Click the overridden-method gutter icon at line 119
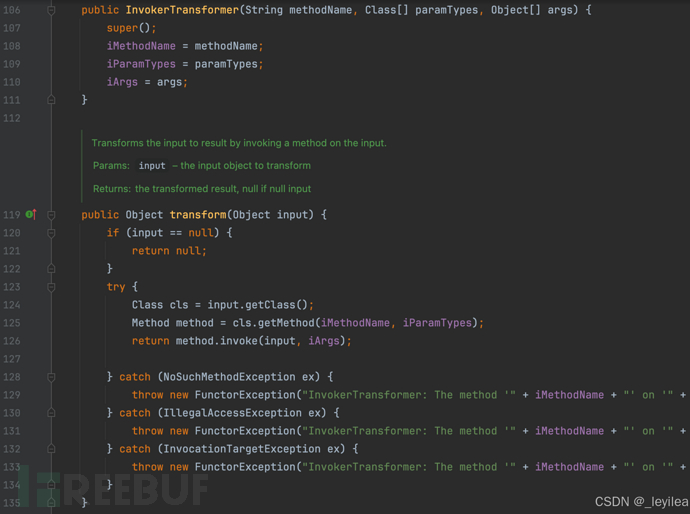This screenshot has height=514, width=690. pos(31,214)
